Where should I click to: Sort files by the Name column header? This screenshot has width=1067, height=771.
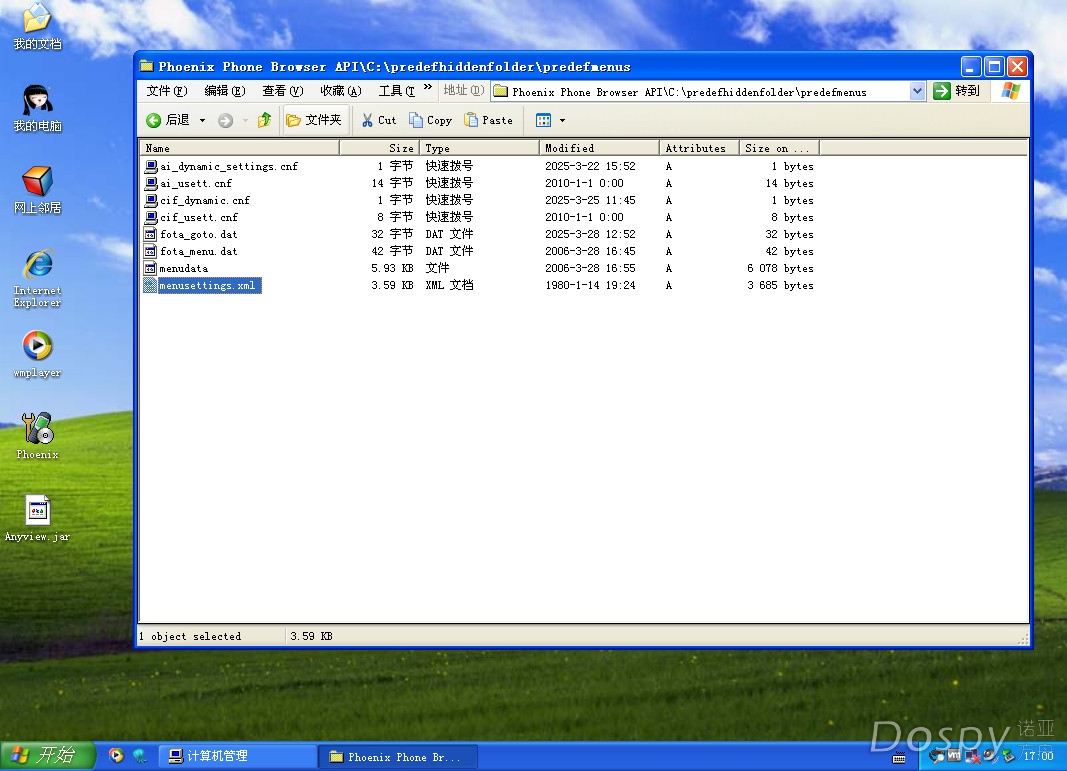point(240,148)
